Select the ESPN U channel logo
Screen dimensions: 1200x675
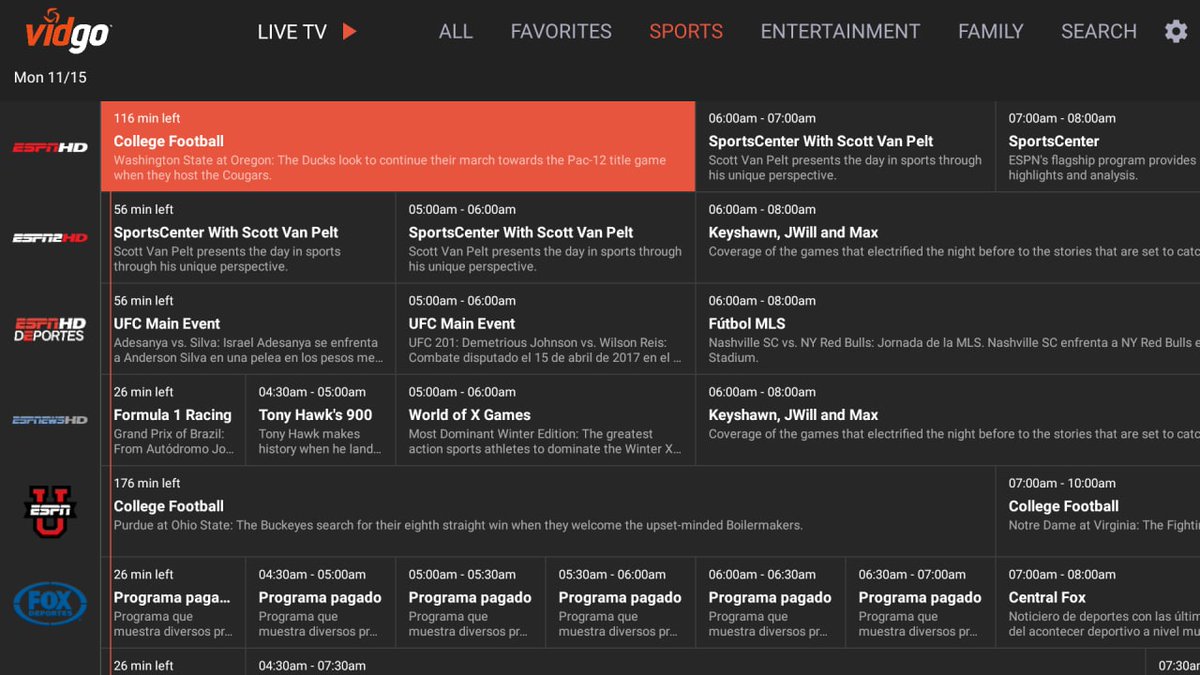point(50,511)
